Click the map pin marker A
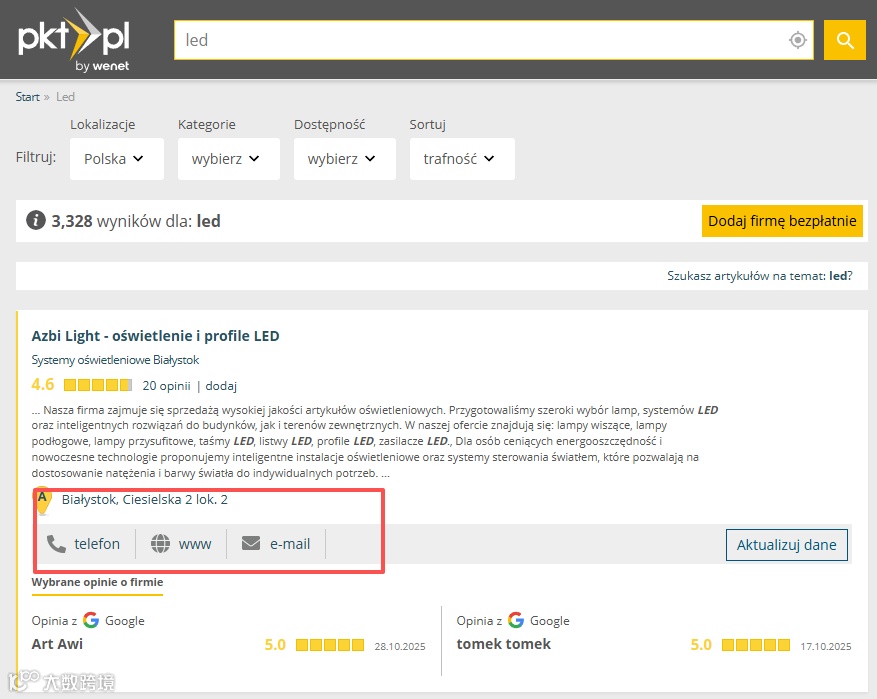 (x=43, y=500)
